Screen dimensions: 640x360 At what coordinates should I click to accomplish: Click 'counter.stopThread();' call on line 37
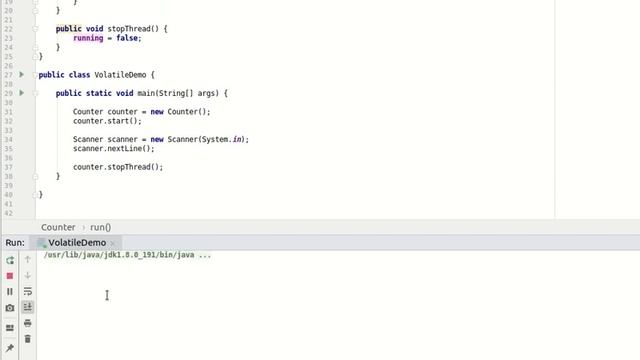point(118,167)
